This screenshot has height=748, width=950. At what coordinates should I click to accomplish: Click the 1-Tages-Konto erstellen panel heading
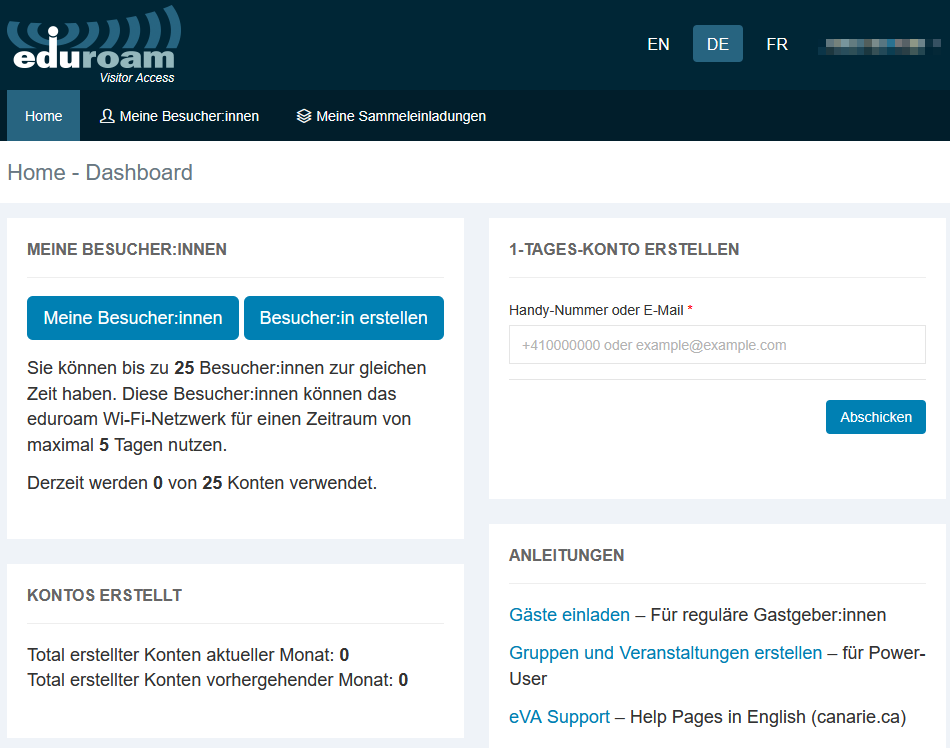point(624,249)
